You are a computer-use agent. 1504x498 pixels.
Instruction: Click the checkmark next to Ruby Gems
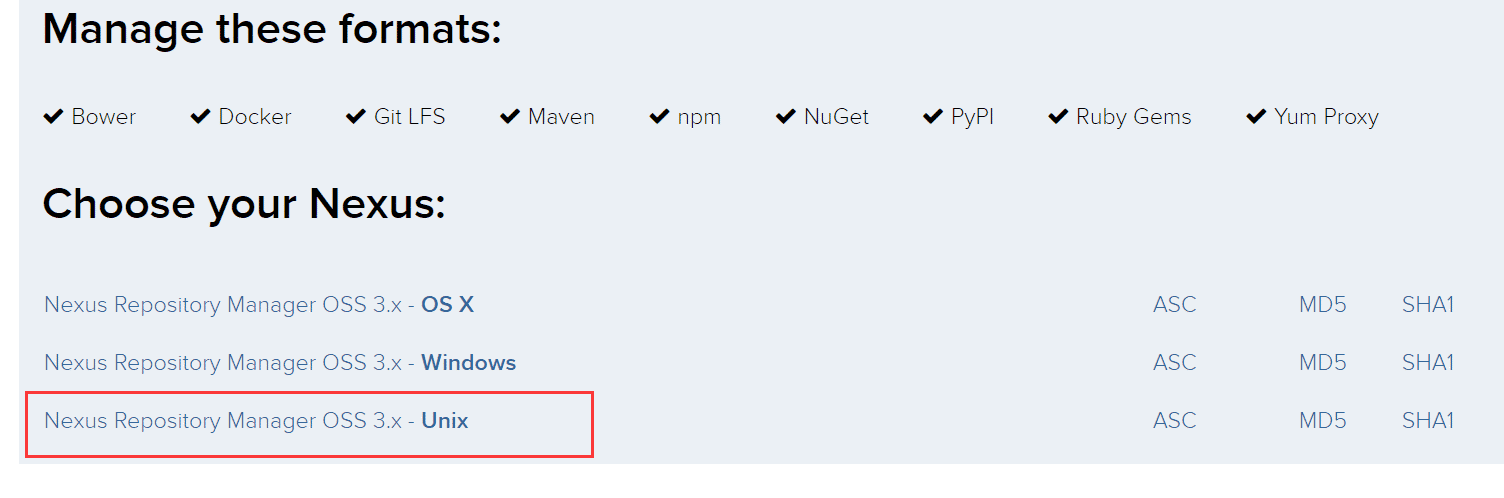tap(1058, 117)
